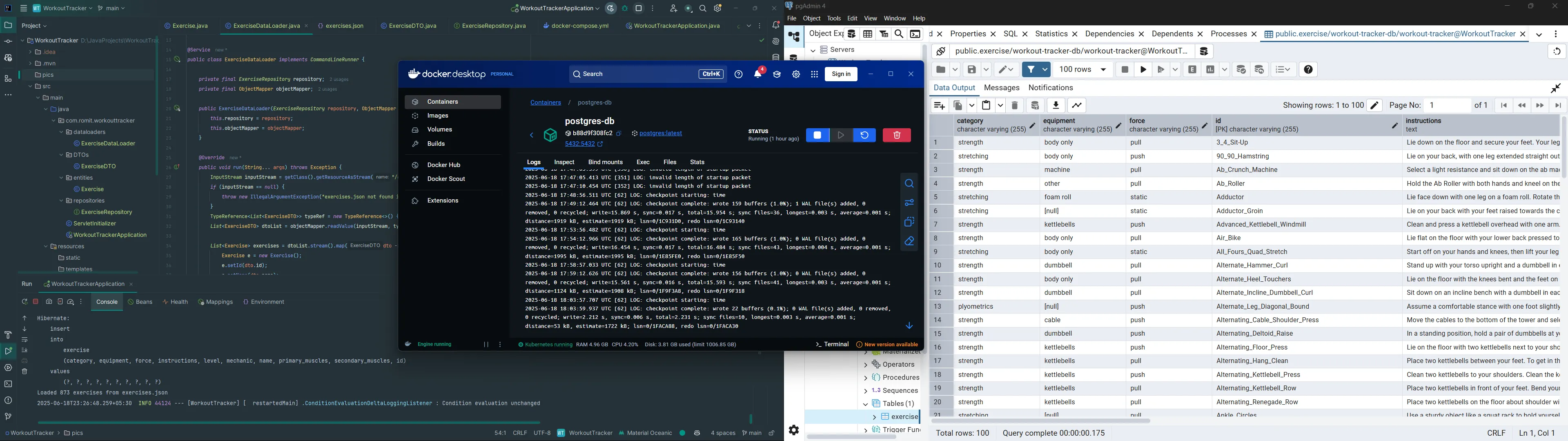Open the filter options dropdown arrow in pgAdmin

tap(1045, 69)
